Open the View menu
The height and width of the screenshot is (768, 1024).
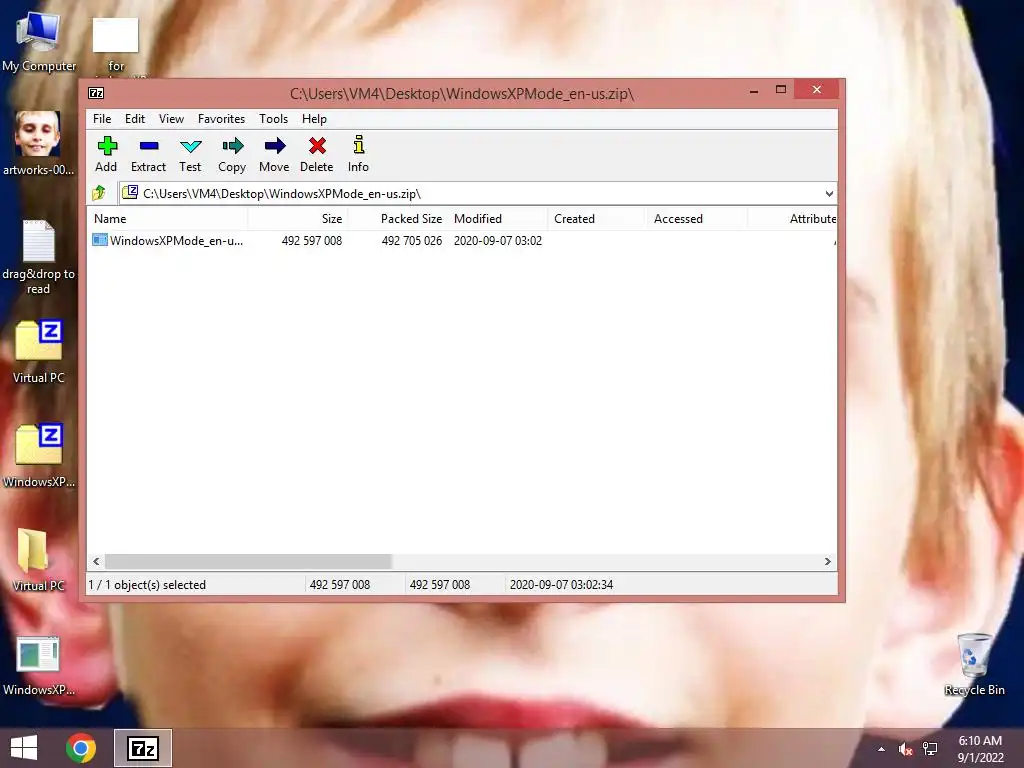(x=171, y=119)
